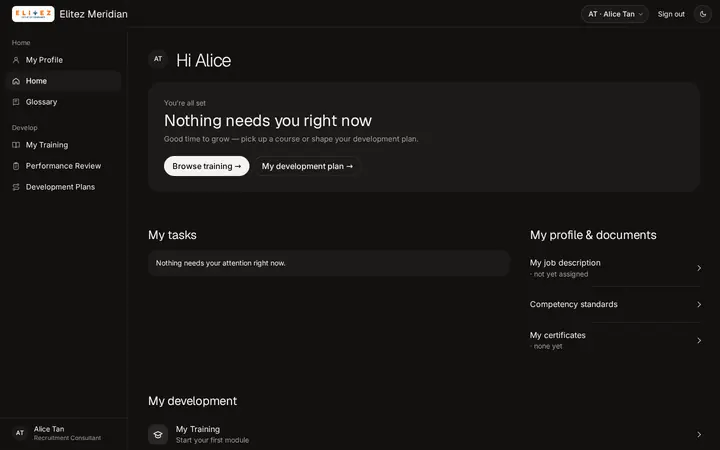Image resolution: width=720 pixels, height=450 pixels.
Task: Click the 'My development' section heading
Action: (192, 401)
